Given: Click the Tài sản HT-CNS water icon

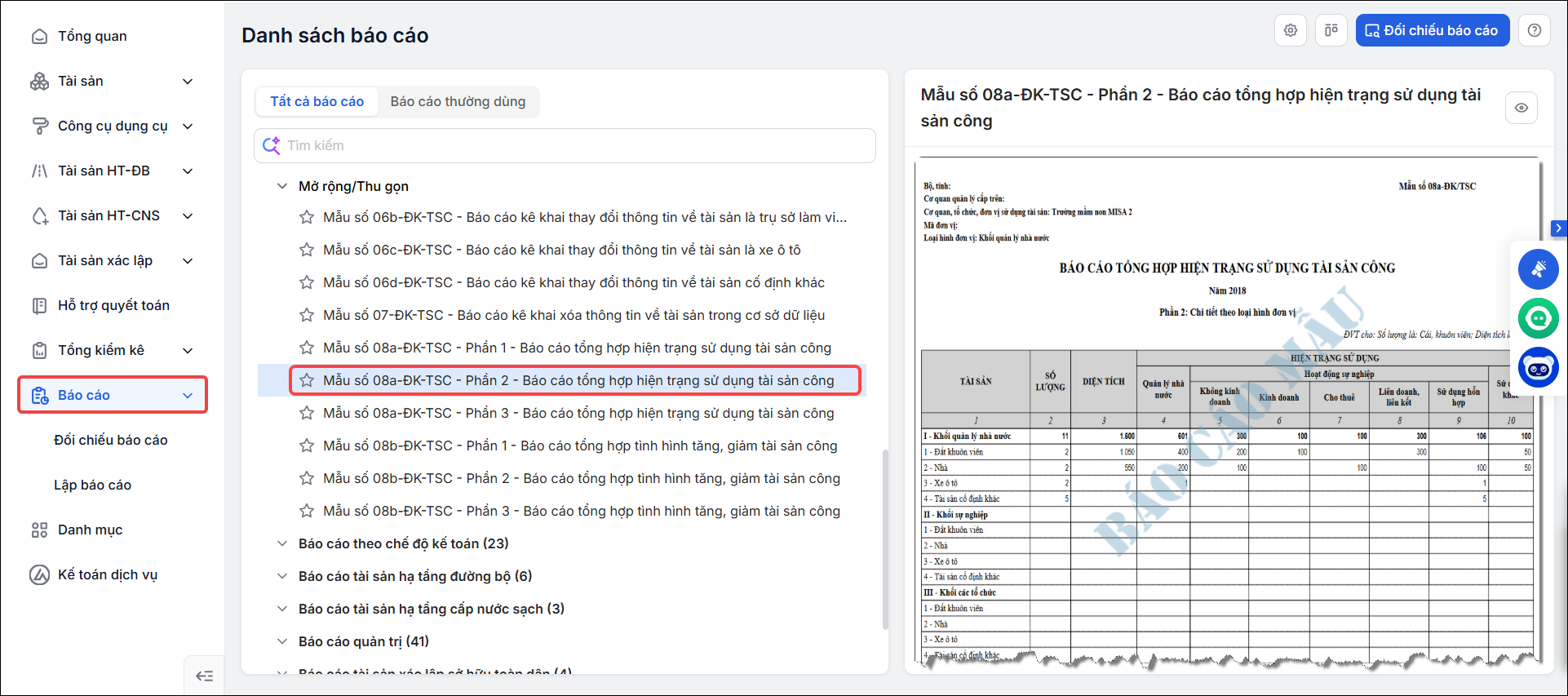Looking at the screenshot, I should 39,215.
